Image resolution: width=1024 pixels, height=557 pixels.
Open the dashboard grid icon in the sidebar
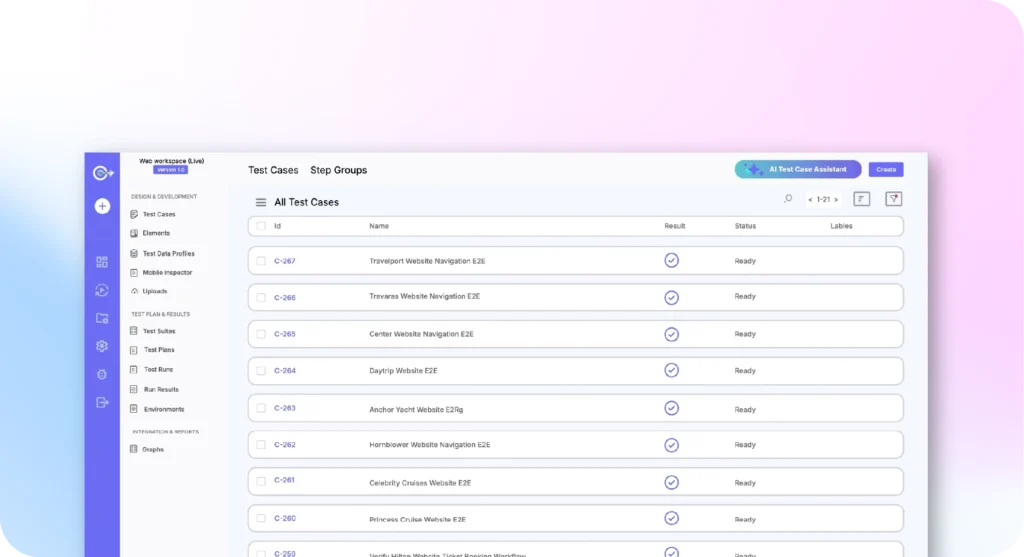click(101, 262)
